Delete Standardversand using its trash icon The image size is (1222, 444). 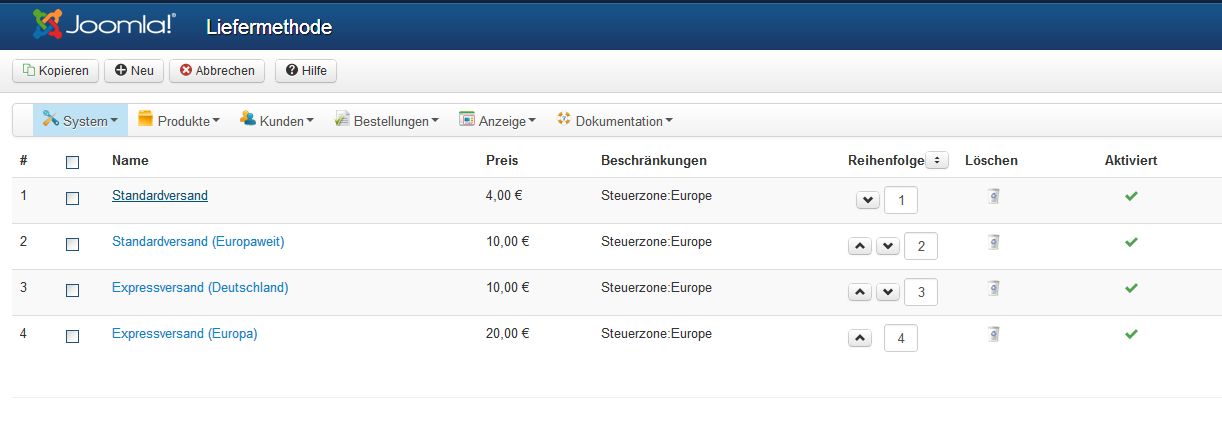coord(993,196)
